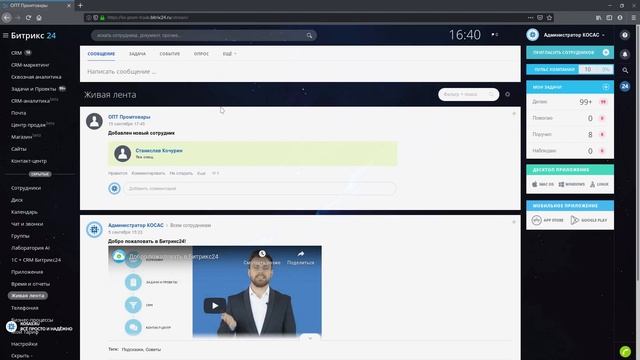Image resolution: width=640 pixels, height=360 pixels.
Task: Open the Google Play mobile app link
Action: tap(589, 220)
